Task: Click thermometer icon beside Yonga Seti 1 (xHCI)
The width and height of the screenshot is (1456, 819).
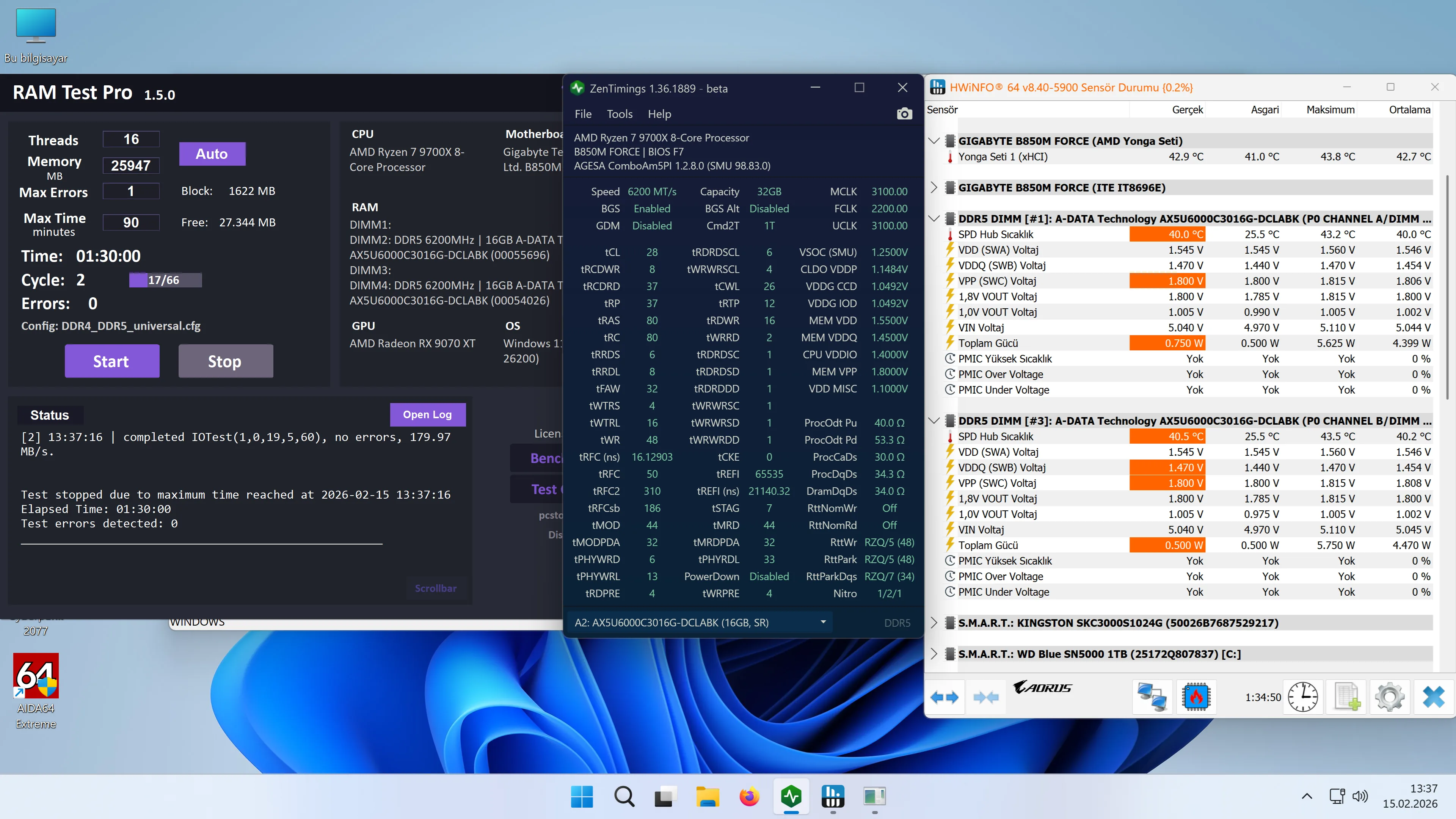Action: tap(950, 157)
